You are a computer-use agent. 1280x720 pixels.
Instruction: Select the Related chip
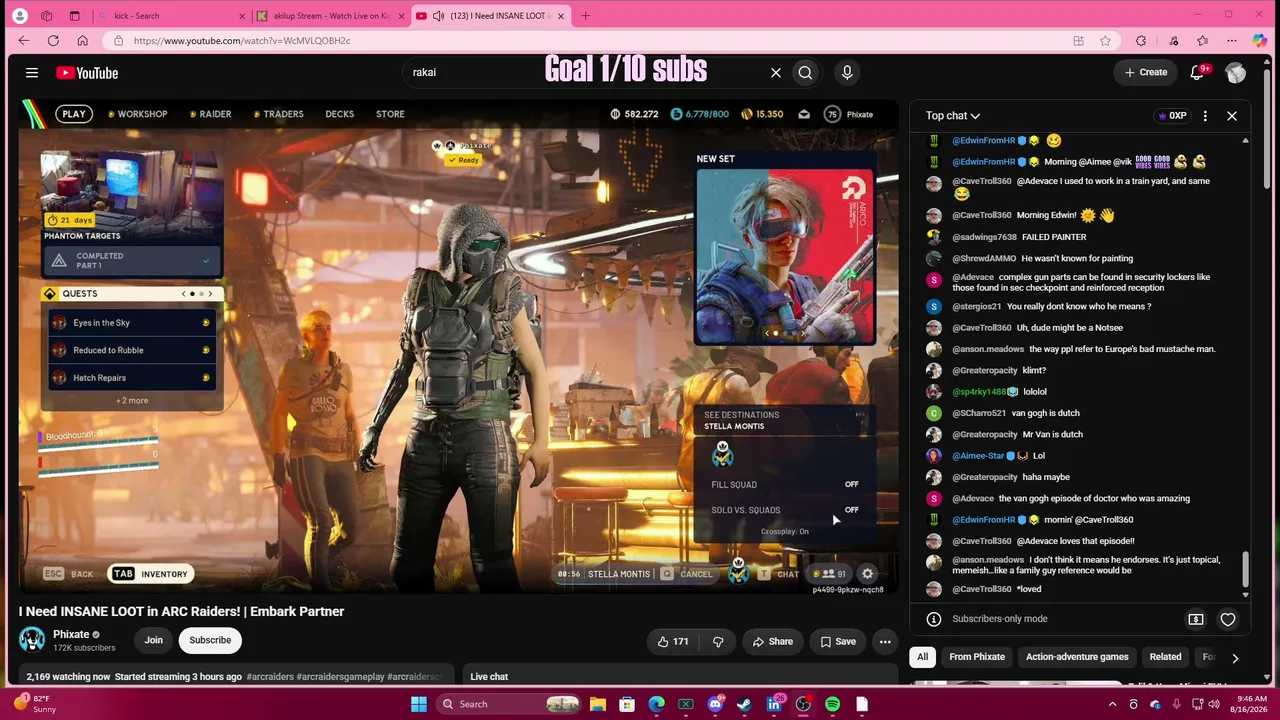click(1165, 657)
